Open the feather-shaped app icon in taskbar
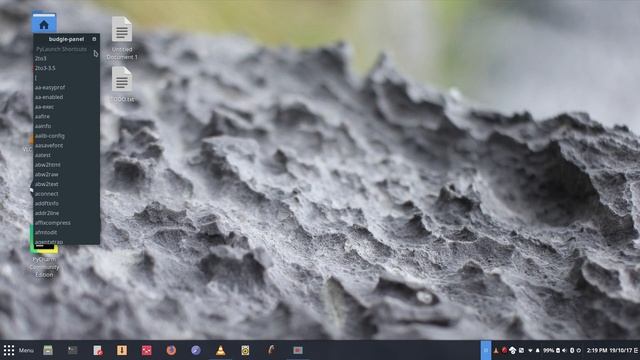Screen dimensions: 640x360 pyautogui.click(x=271, y=350)
